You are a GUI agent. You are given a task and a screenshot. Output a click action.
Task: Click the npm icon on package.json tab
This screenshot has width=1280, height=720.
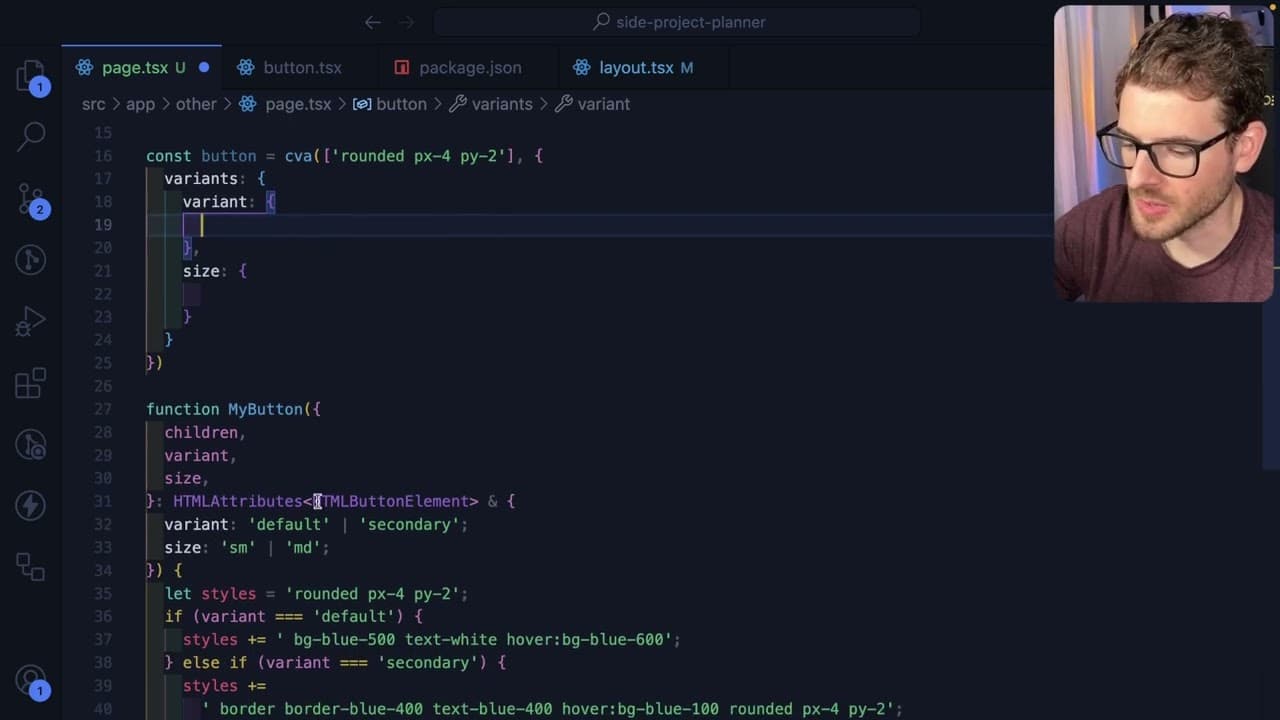coord(402,68)
